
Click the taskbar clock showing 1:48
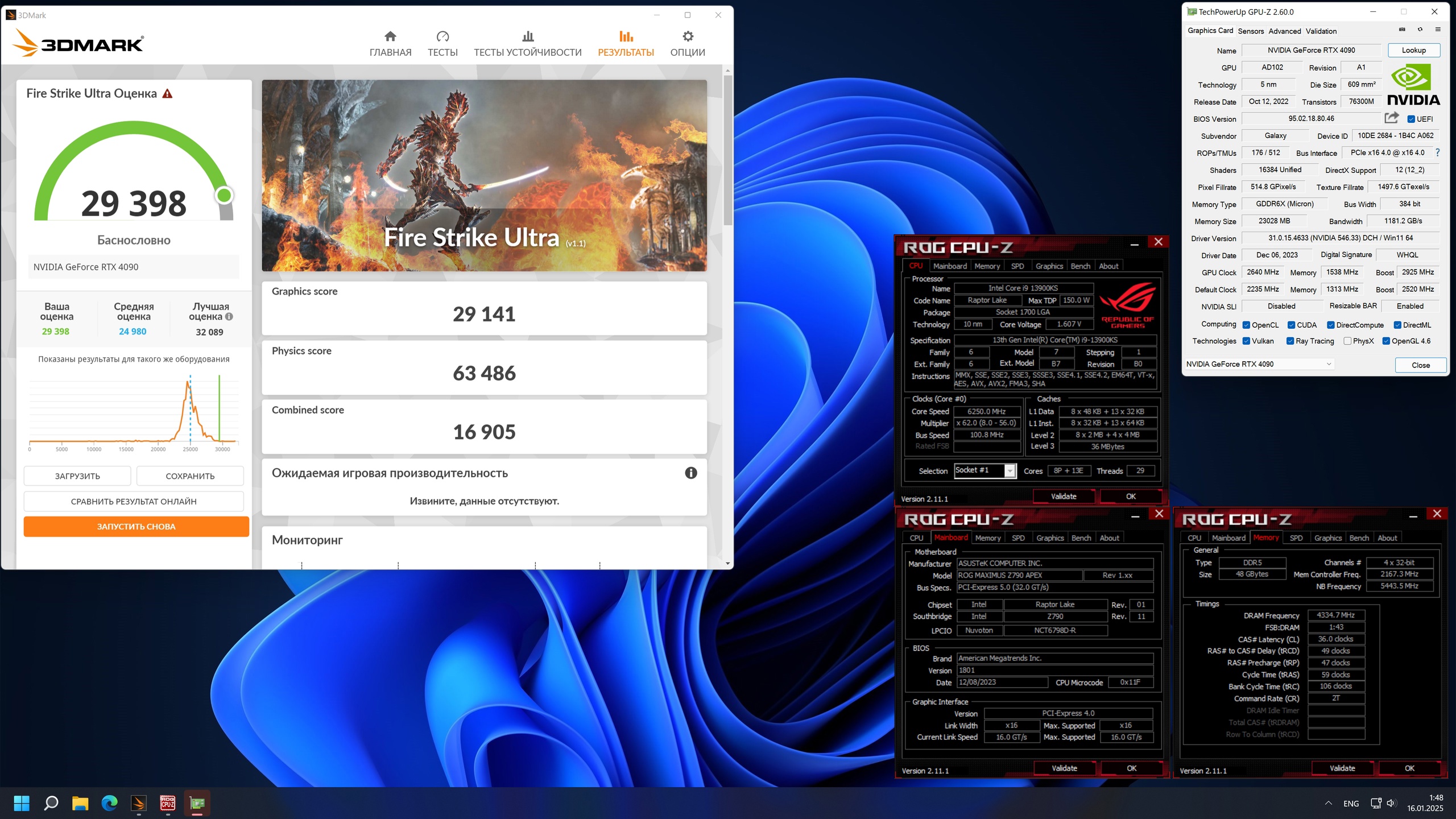1425,803
